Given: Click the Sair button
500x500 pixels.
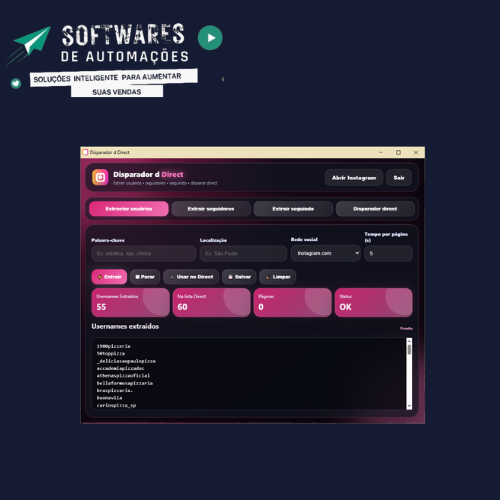Looking at the screenshot, I should (x=399, y=178).
